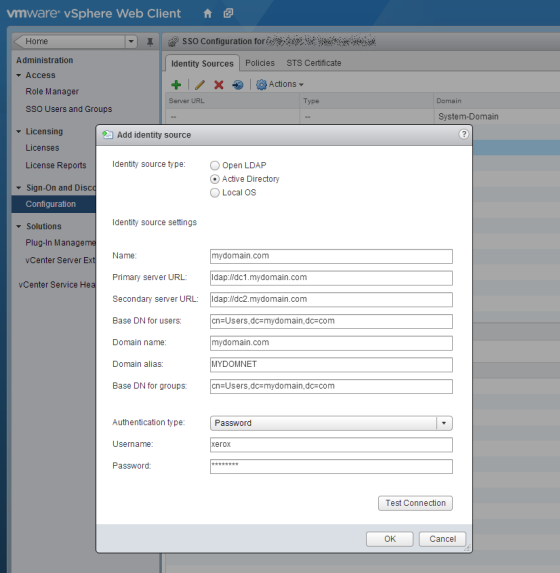Viewport: 560px width, 573px height.
Task: Click the set default domain globe icon
Action: 238,85
